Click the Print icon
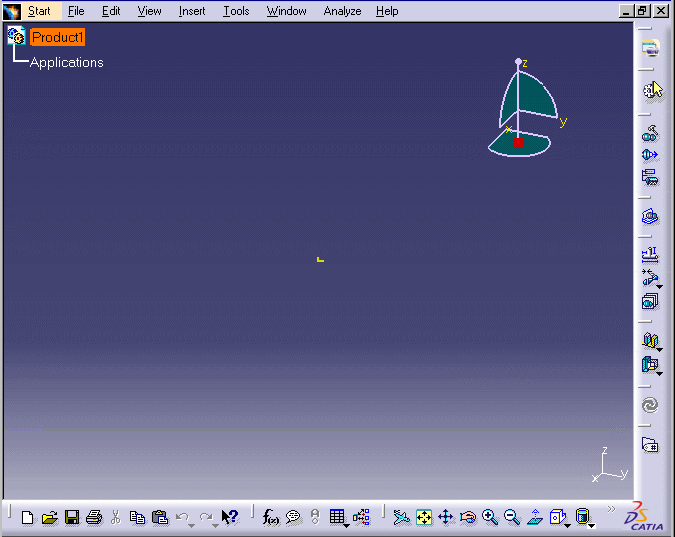This screenshot has width=675, height=537. tap(94, 517)
